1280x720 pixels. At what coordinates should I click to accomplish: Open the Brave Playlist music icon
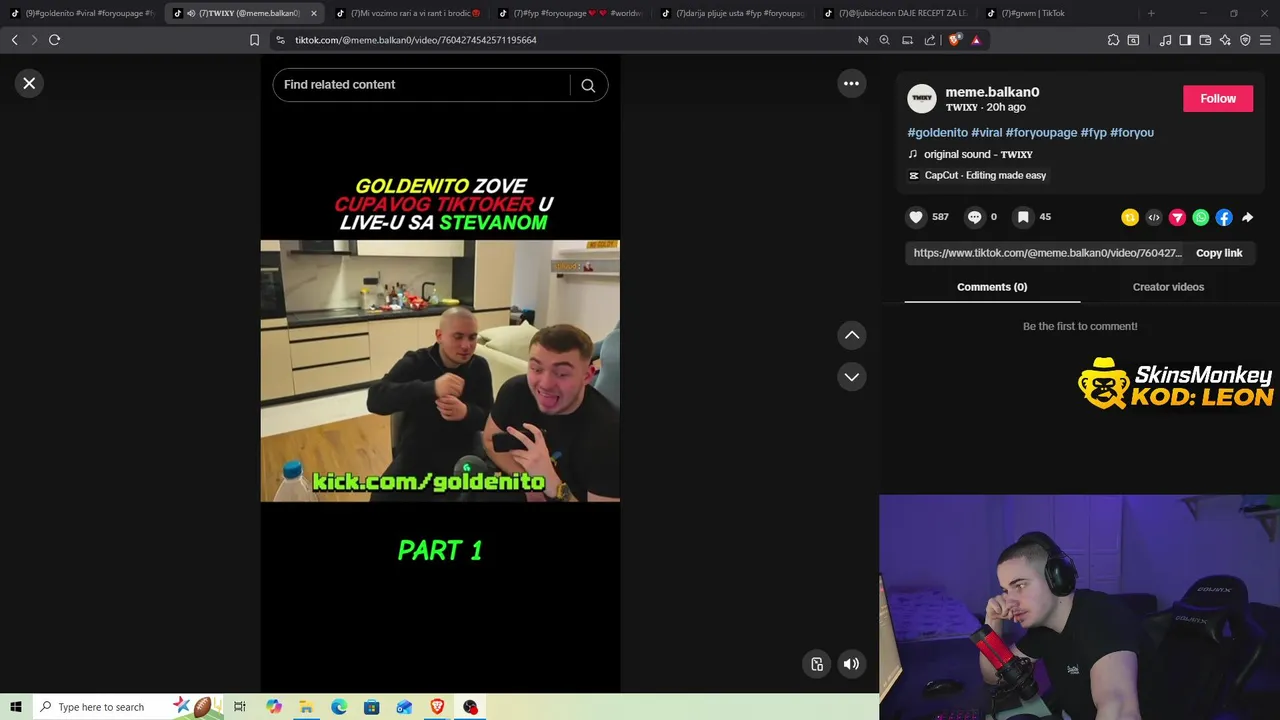[x=1165, y=40]
